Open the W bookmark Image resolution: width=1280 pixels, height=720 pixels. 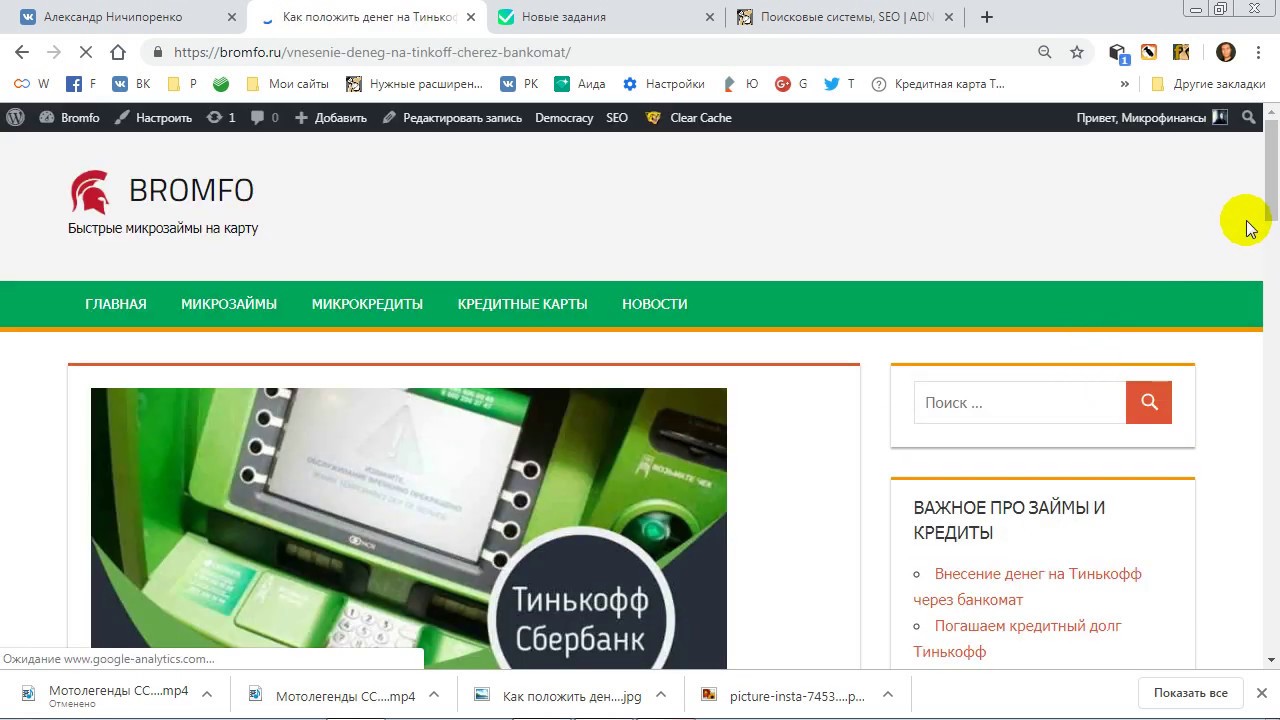(x=30, y=84)
